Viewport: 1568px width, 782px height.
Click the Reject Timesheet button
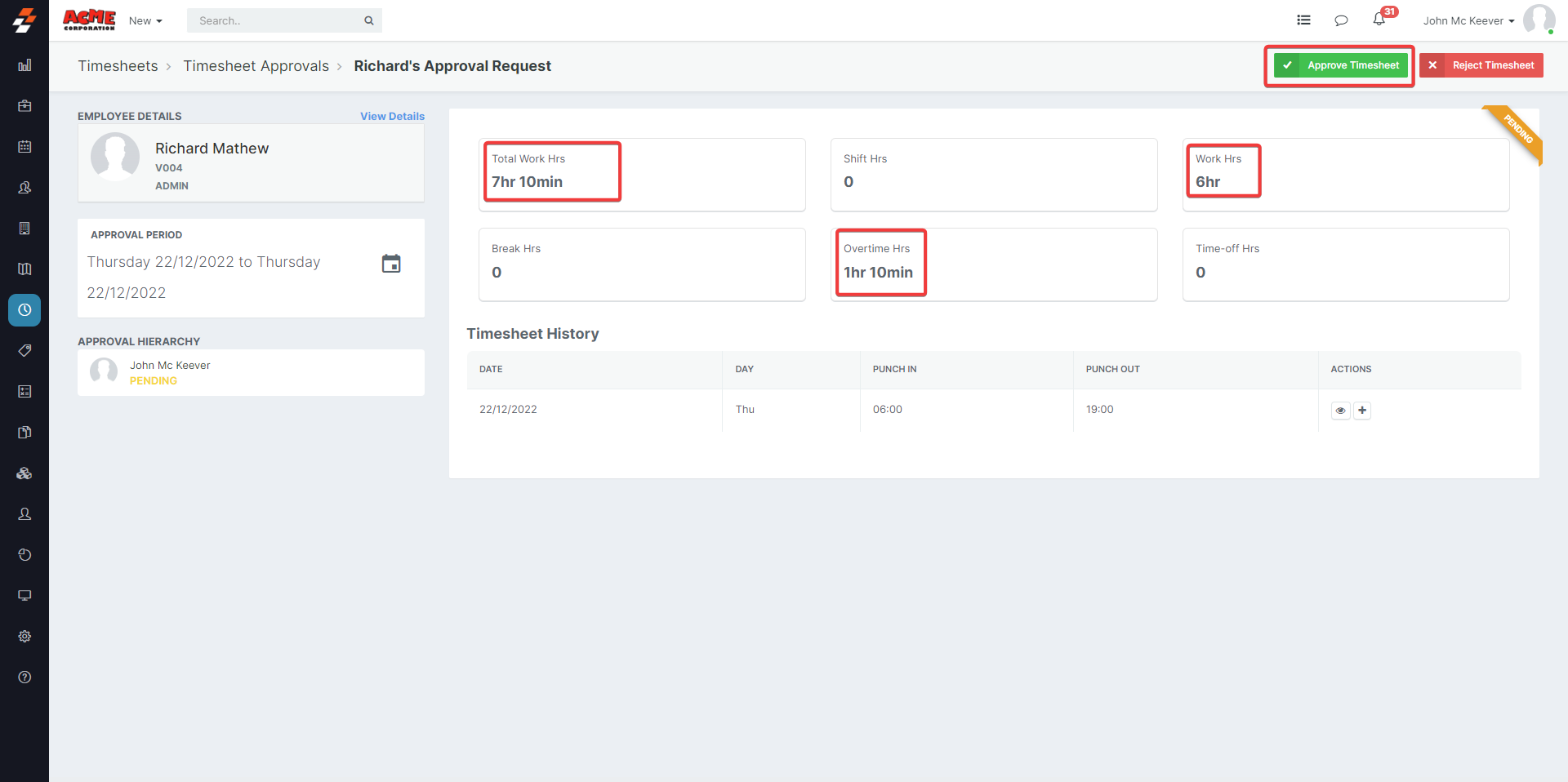(x=1481, y=65)
